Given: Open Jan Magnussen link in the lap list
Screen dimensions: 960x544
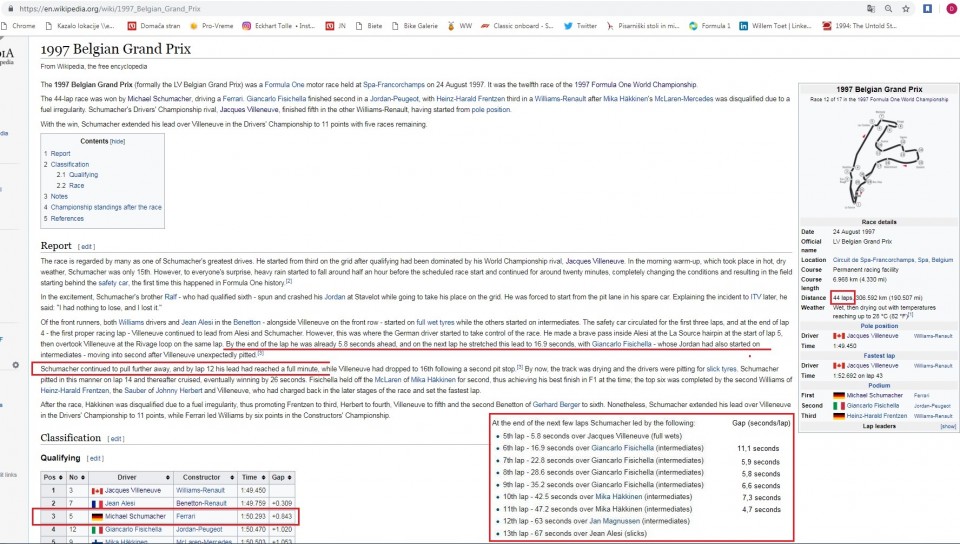Looking at the screenshot, I should [x=614, y=521].
